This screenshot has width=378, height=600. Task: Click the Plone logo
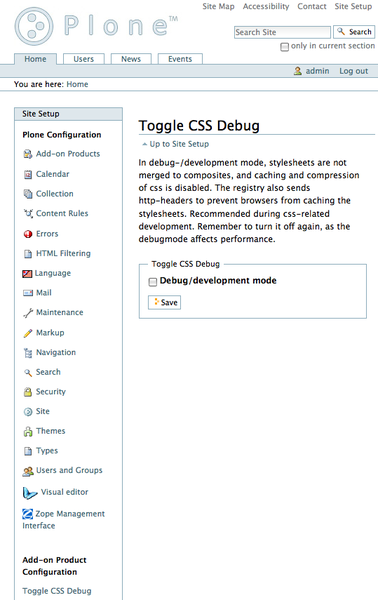[96, 26]
